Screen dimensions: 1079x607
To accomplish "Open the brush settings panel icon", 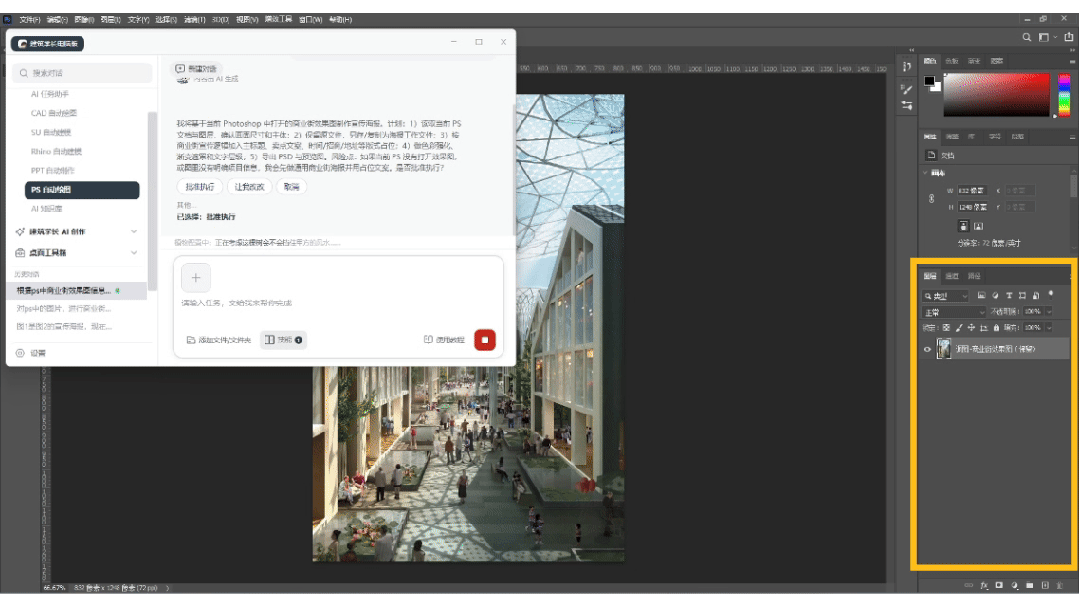I will 907,89.
